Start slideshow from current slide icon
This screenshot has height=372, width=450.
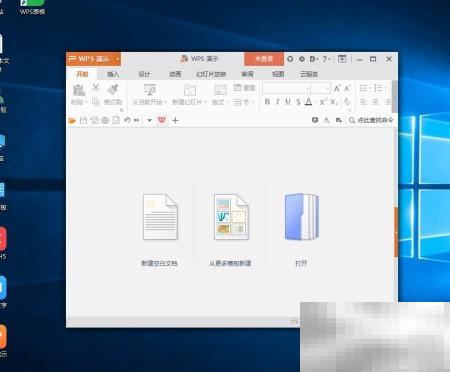(150, 90)
